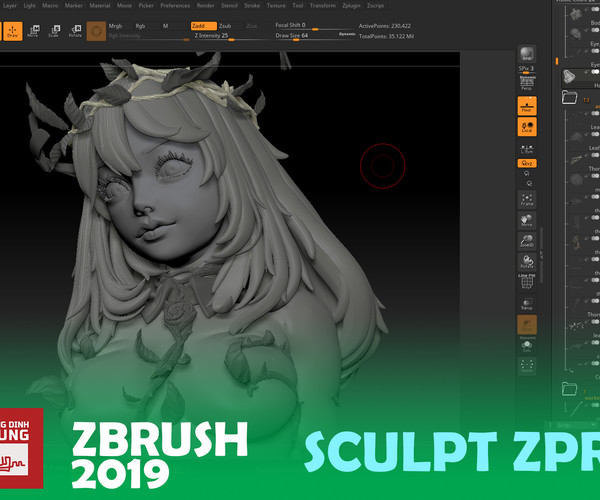Click the BPR render sphere icon
Screen dimensions: 600x500
pyautogui.click(x=527, y=54)
